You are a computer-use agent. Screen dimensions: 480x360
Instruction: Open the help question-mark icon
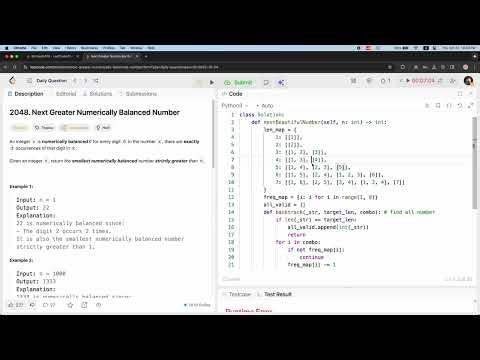coord(98,305)
